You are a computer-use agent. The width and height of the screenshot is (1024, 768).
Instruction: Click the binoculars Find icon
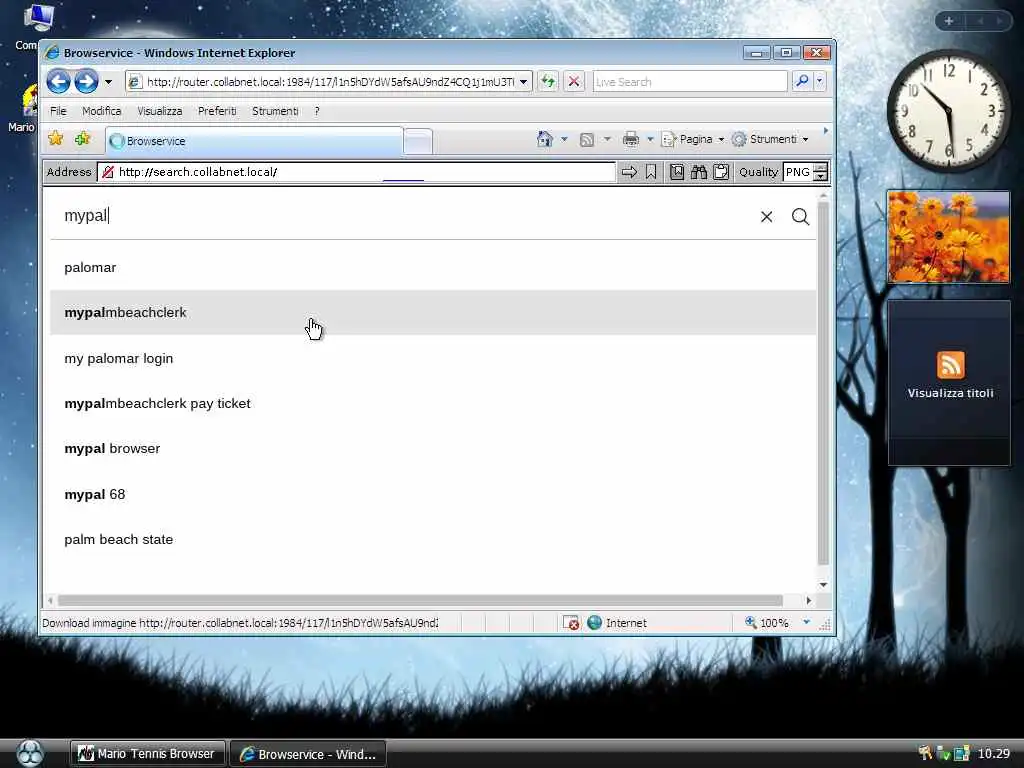(699, 172)
